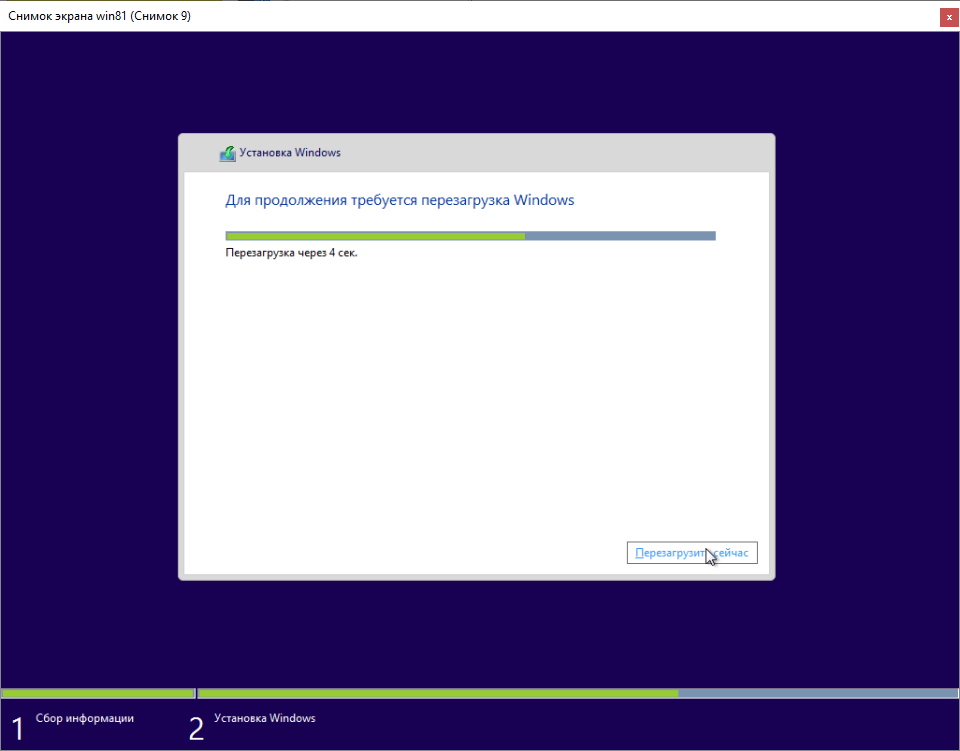The image size is (960, 751).
Task: Click the step 2 label 'Установка Windows'
Action: pyautogui.click(x=264, y=718)
